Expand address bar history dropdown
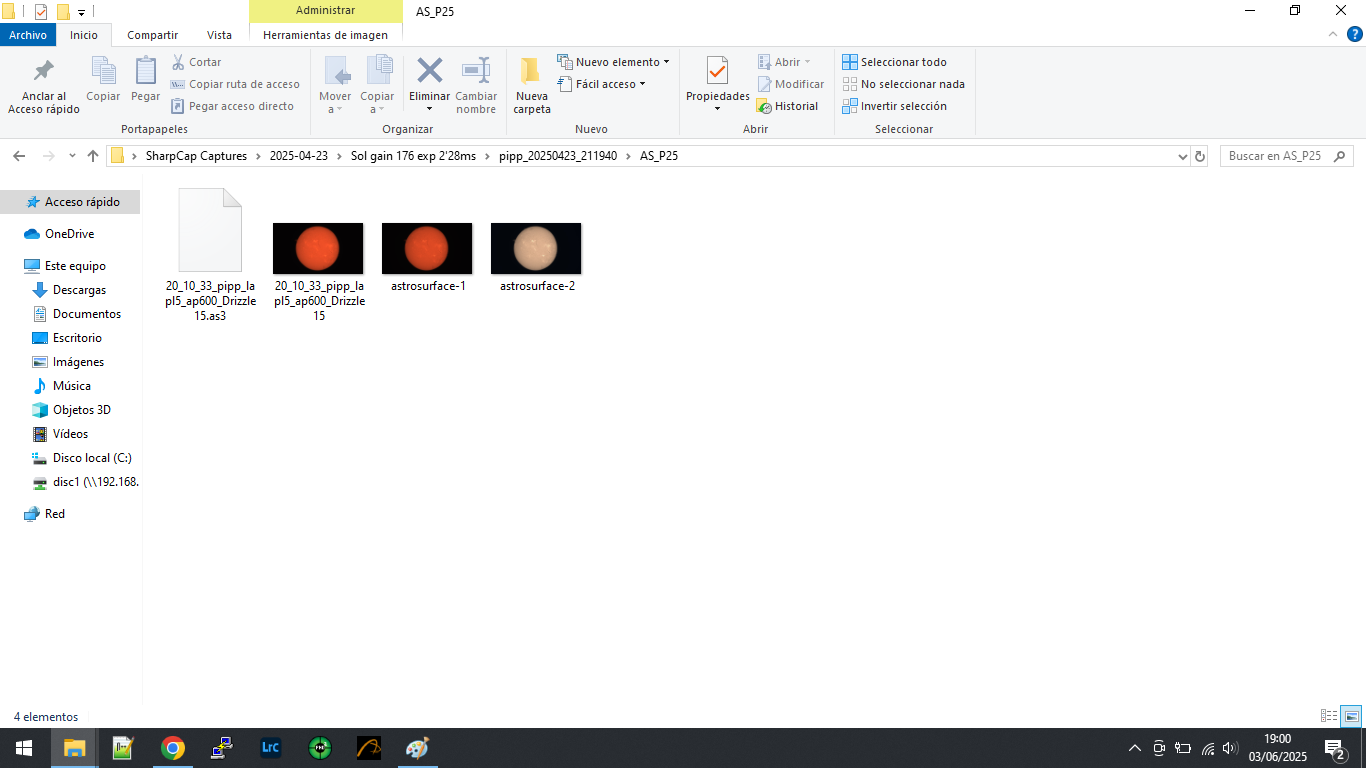 pos(1181,157)
